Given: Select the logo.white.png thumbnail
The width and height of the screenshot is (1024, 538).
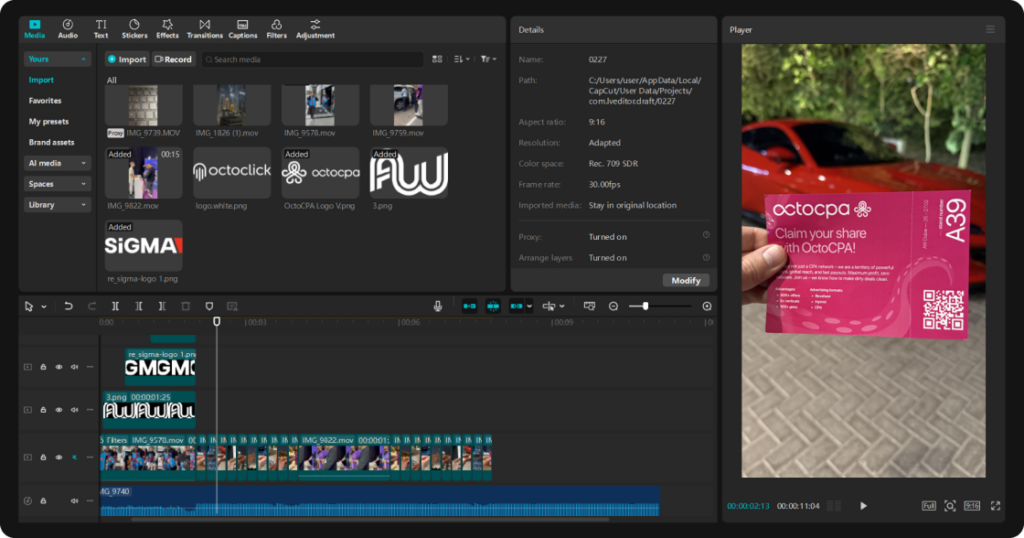Looking at the screenshot, I should pyautogui.click(x=232, y=172).
